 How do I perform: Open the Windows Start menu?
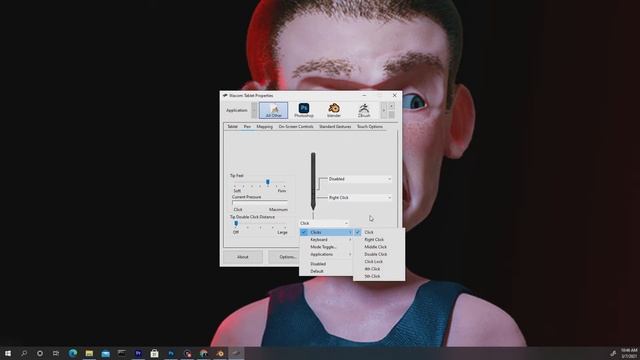point(8,353)
